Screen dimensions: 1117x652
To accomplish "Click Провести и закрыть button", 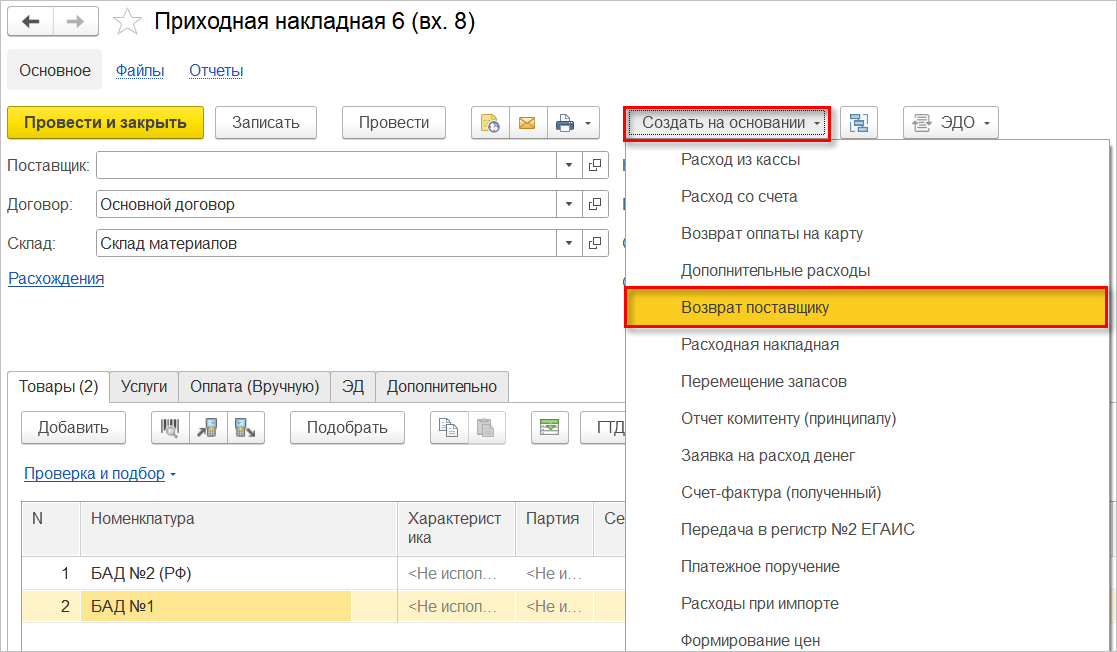I will (105, 123).
